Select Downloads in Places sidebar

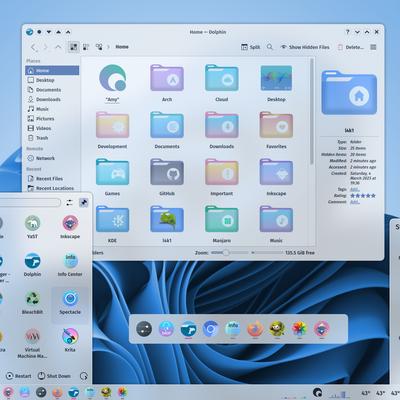52,99
